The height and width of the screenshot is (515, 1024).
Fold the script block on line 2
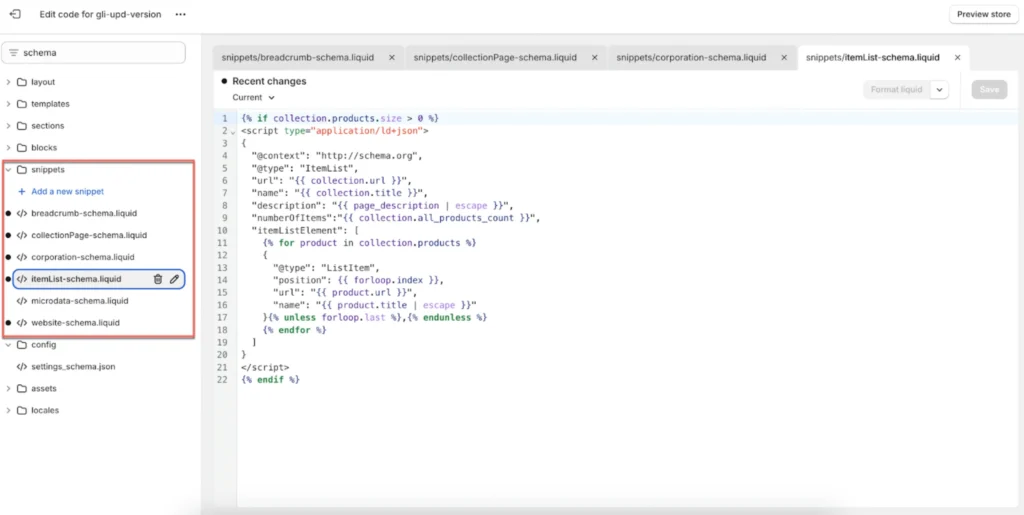(234, 132)
